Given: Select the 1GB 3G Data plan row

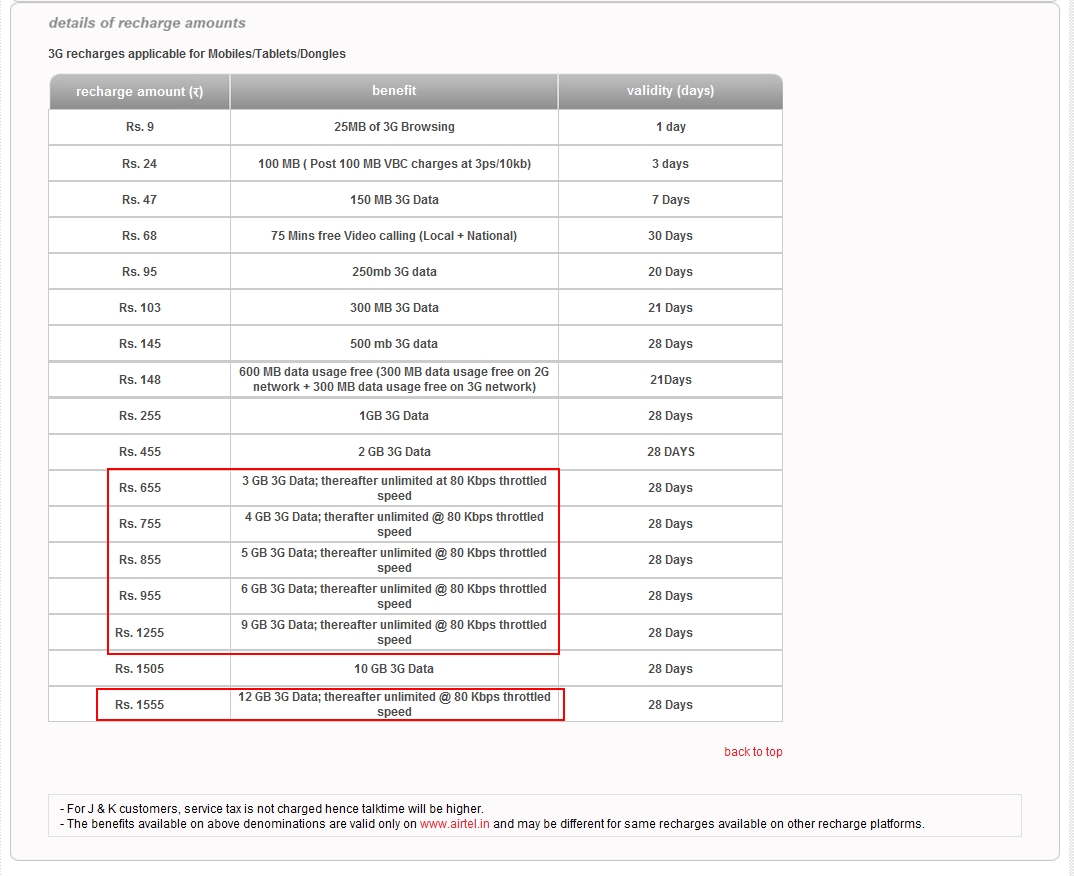Looking at the screenshot, I should coord(393,415).
